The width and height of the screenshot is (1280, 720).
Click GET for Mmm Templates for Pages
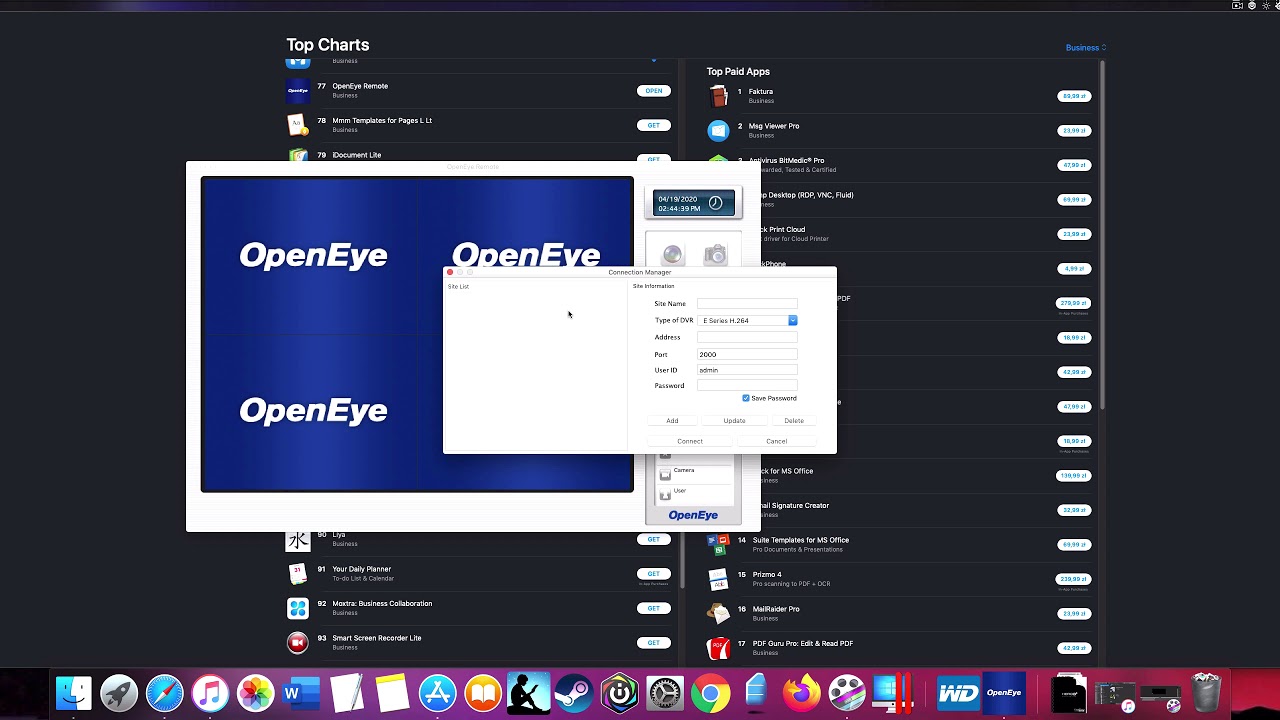click(x=653, y=125)
